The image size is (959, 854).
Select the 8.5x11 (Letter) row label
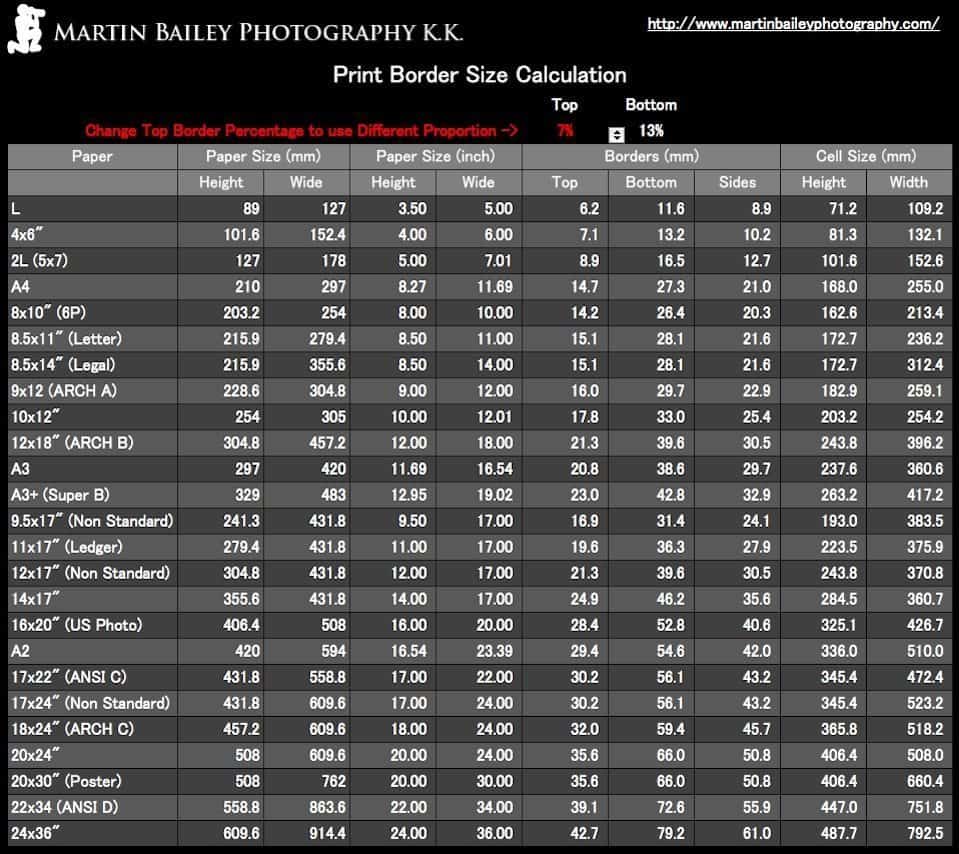[x=66, y=338]
